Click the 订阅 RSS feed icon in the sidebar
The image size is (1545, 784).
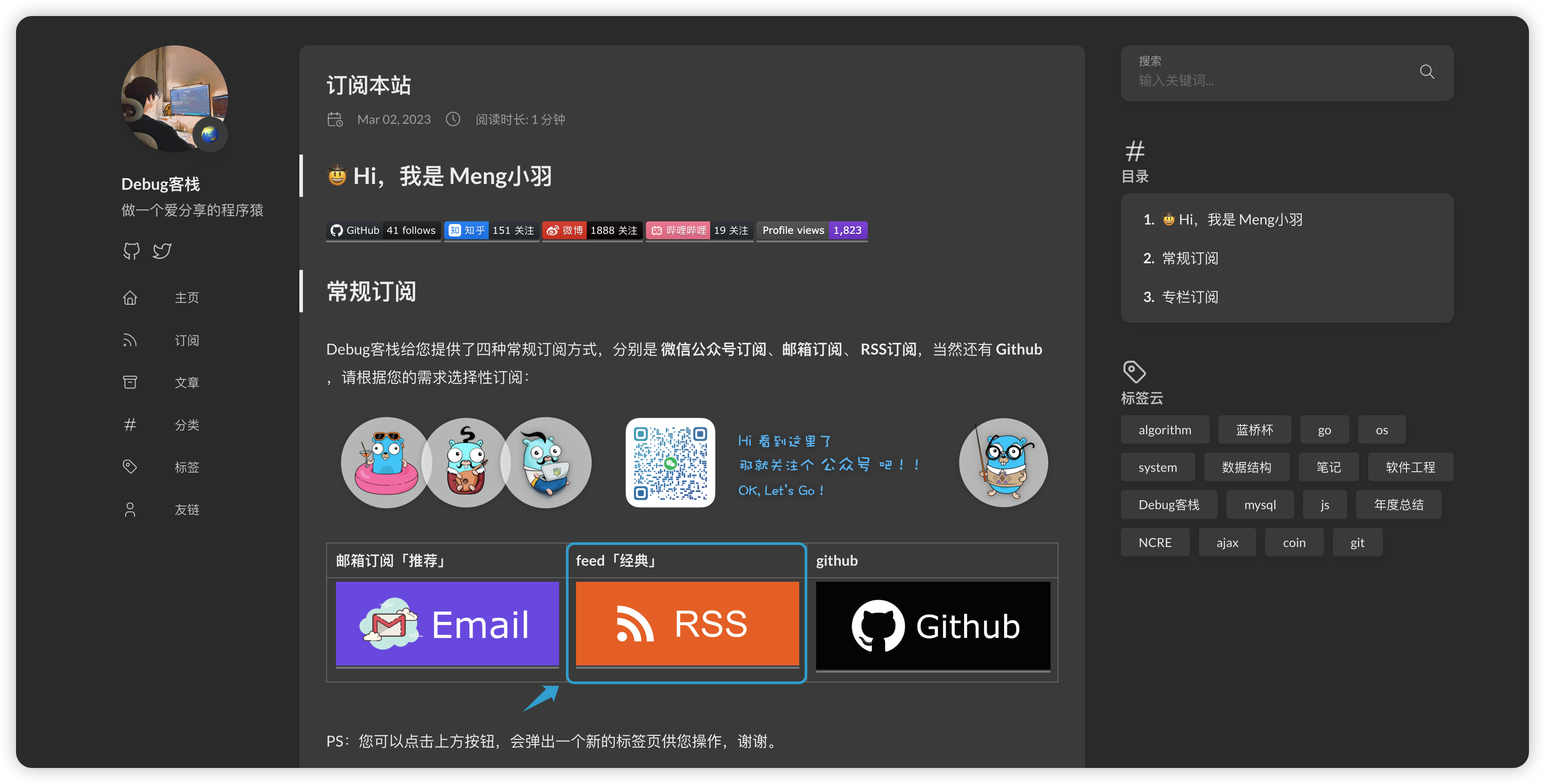click(130, 340)
